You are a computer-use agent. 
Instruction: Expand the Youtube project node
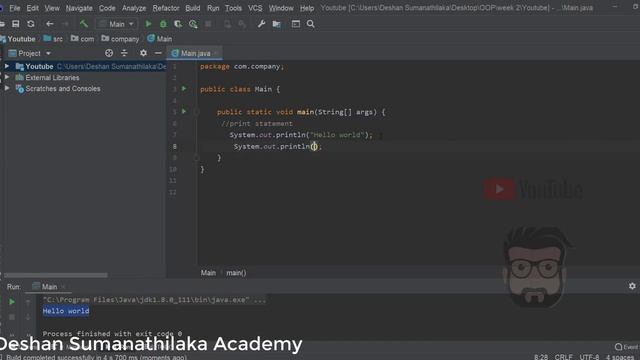click(x=7, y=66)
